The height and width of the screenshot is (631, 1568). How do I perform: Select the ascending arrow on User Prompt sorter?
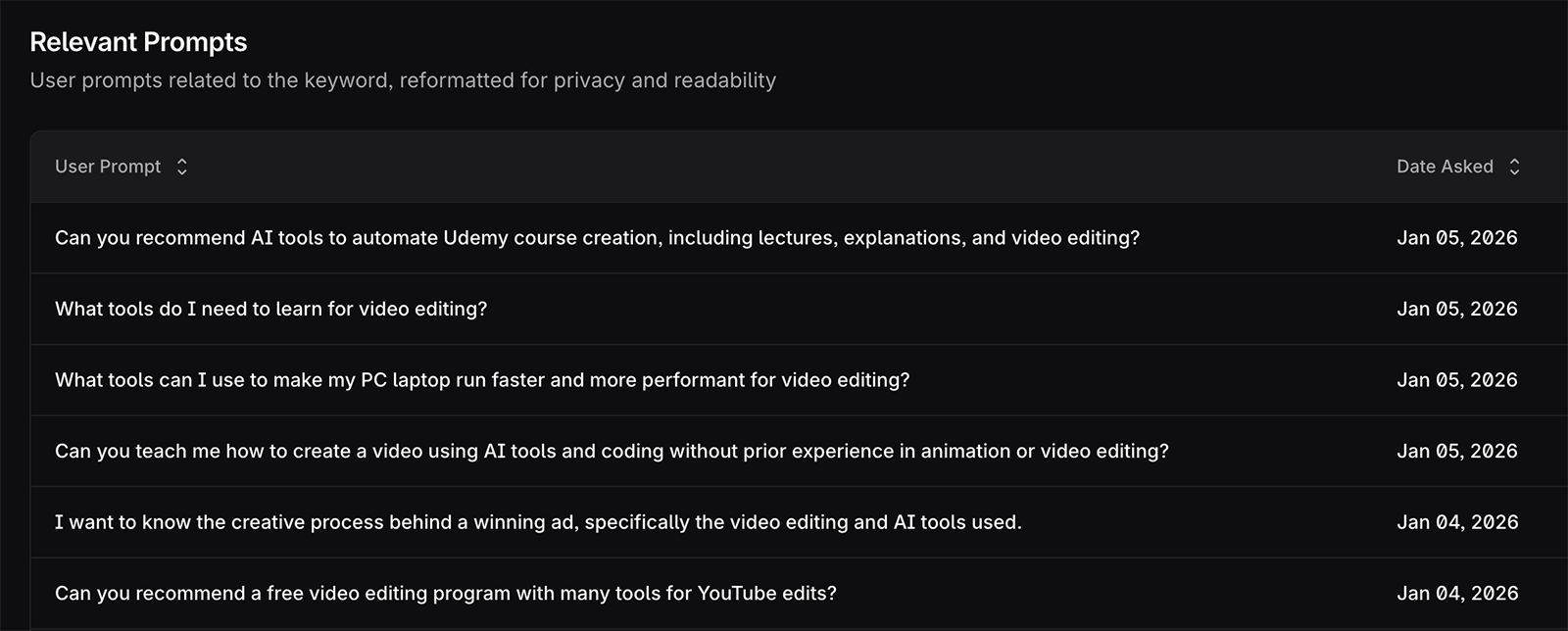click(182, 162)
